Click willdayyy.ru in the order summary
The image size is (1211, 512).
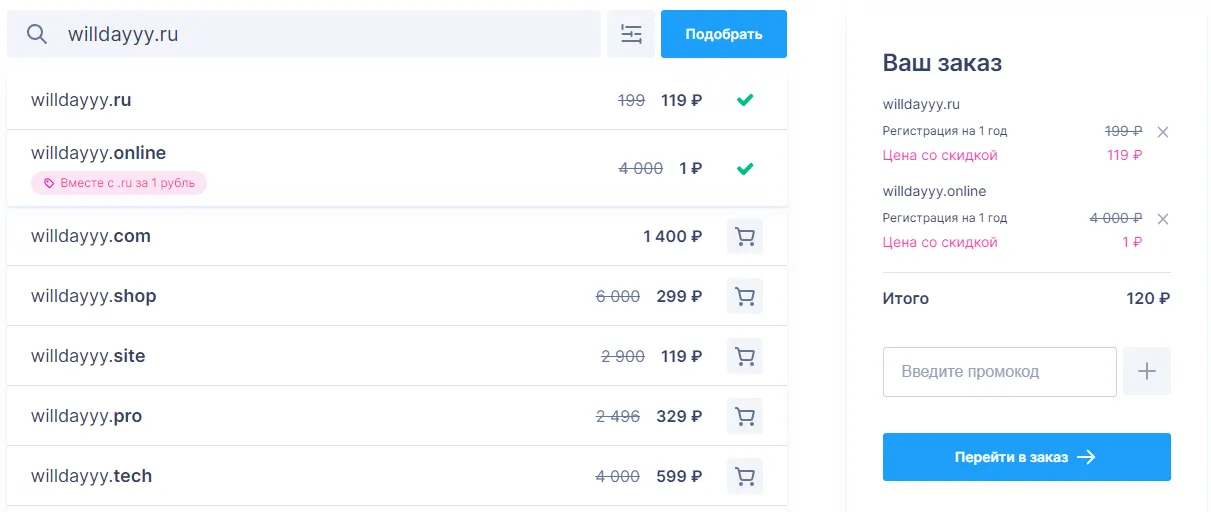tap(921, 104)
